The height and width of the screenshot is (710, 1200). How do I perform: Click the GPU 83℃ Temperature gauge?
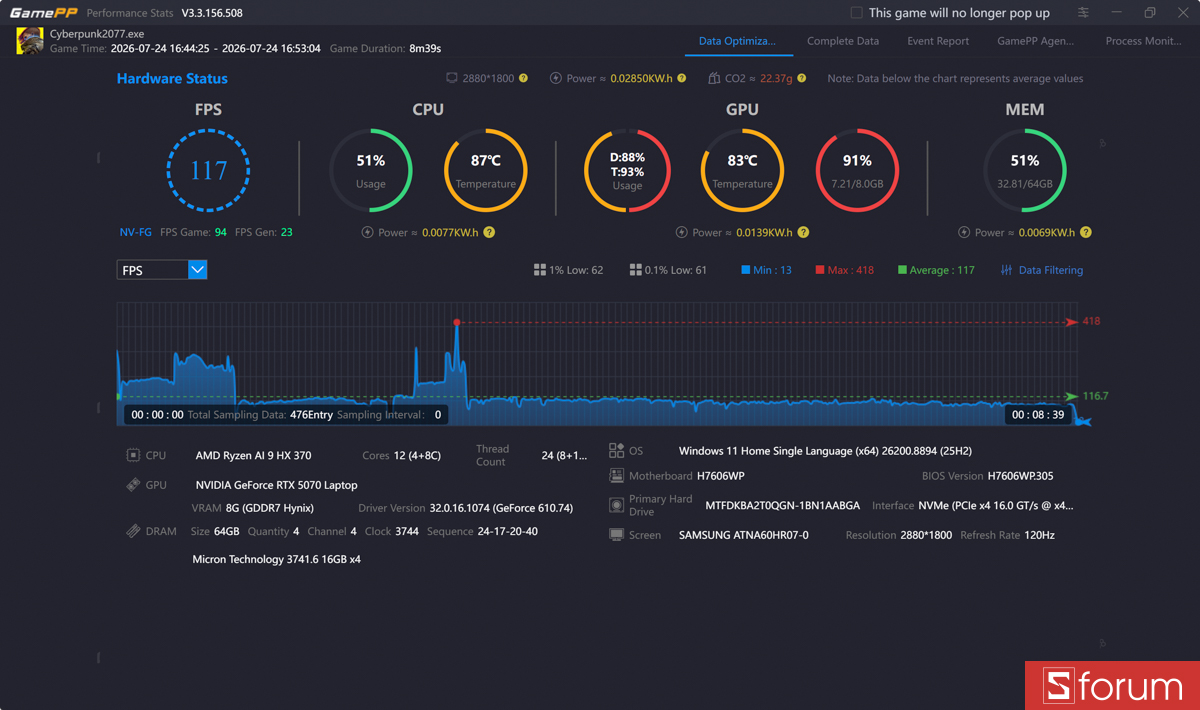(x=742, y=170)
